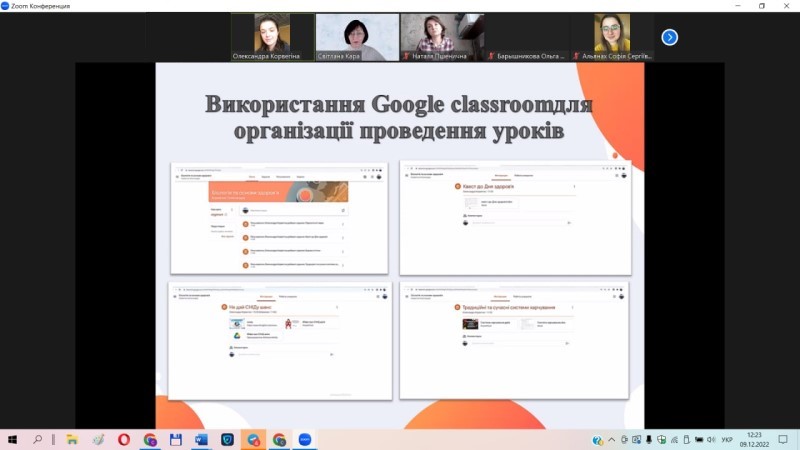800x450 pixels.
Task: Select Наталя Пшенична's video tile
Action: click(442, 37)
